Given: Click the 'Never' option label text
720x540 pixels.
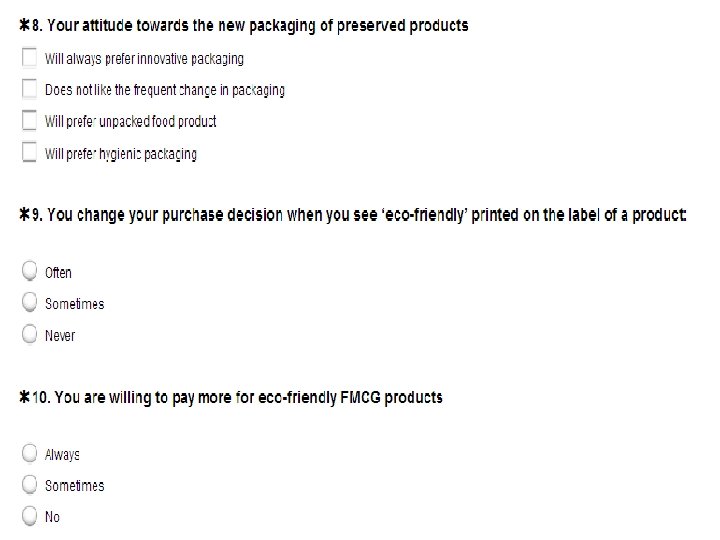Looking at the screenshot, I should (60, 336).
